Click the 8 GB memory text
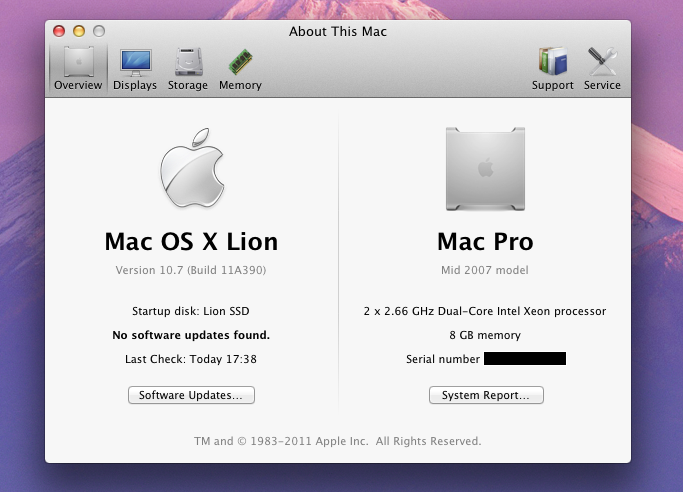683x492 pixels. point(485,335)
